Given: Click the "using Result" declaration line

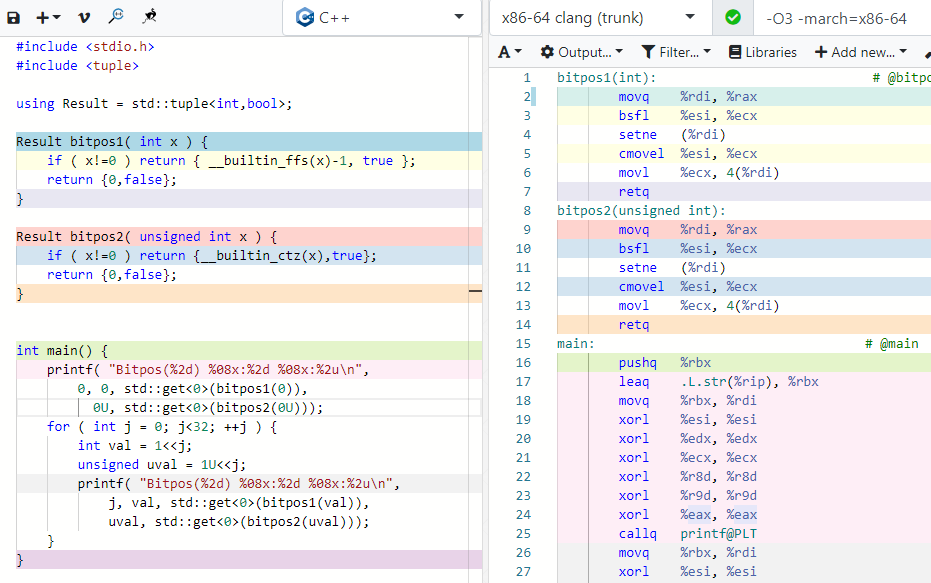Looking at the screenshot, I should click(x=154, y=104).
